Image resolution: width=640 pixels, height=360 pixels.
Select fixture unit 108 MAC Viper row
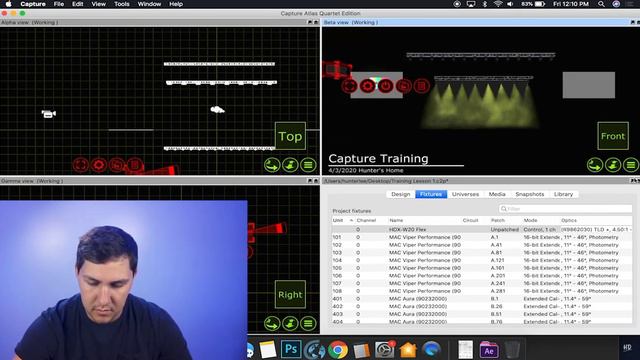(482, 291)
